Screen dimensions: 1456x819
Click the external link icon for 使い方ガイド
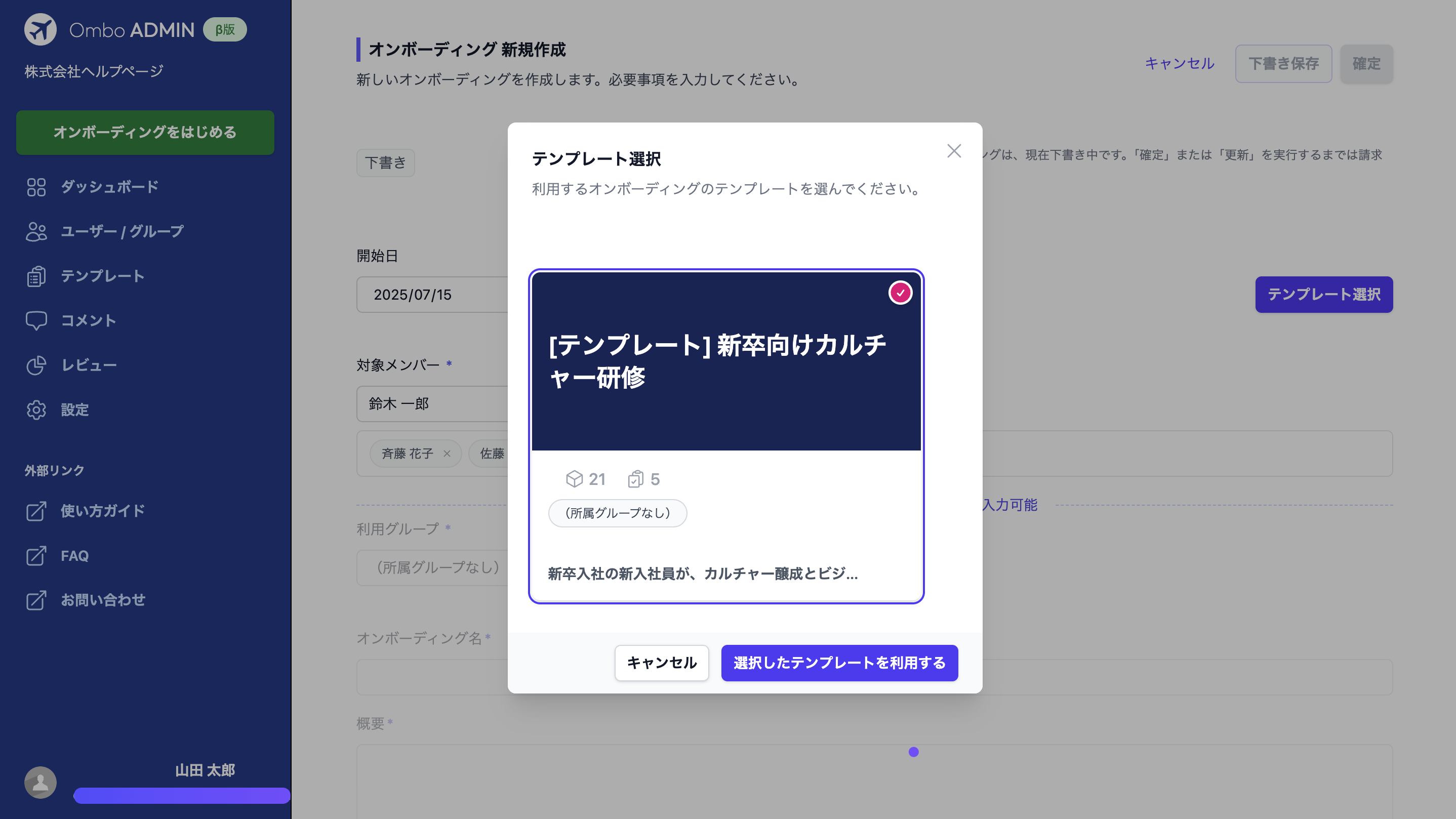(36, 511)
